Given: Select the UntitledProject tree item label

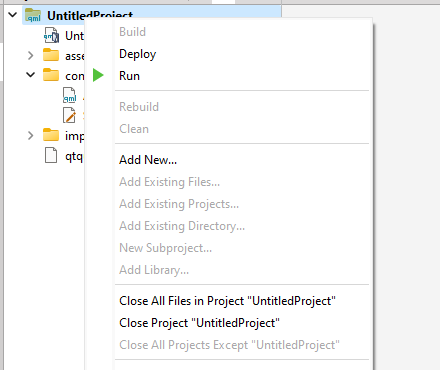Looking at the screenshot, I should tap(90, 15).
